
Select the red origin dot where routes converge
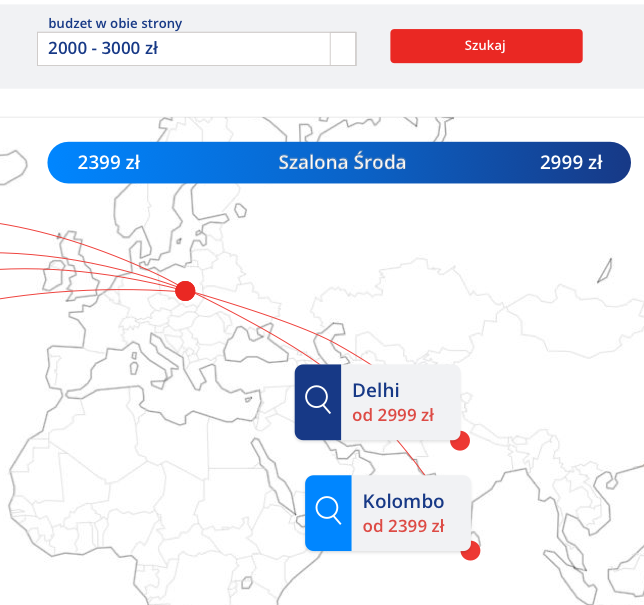tap(185, 291)
